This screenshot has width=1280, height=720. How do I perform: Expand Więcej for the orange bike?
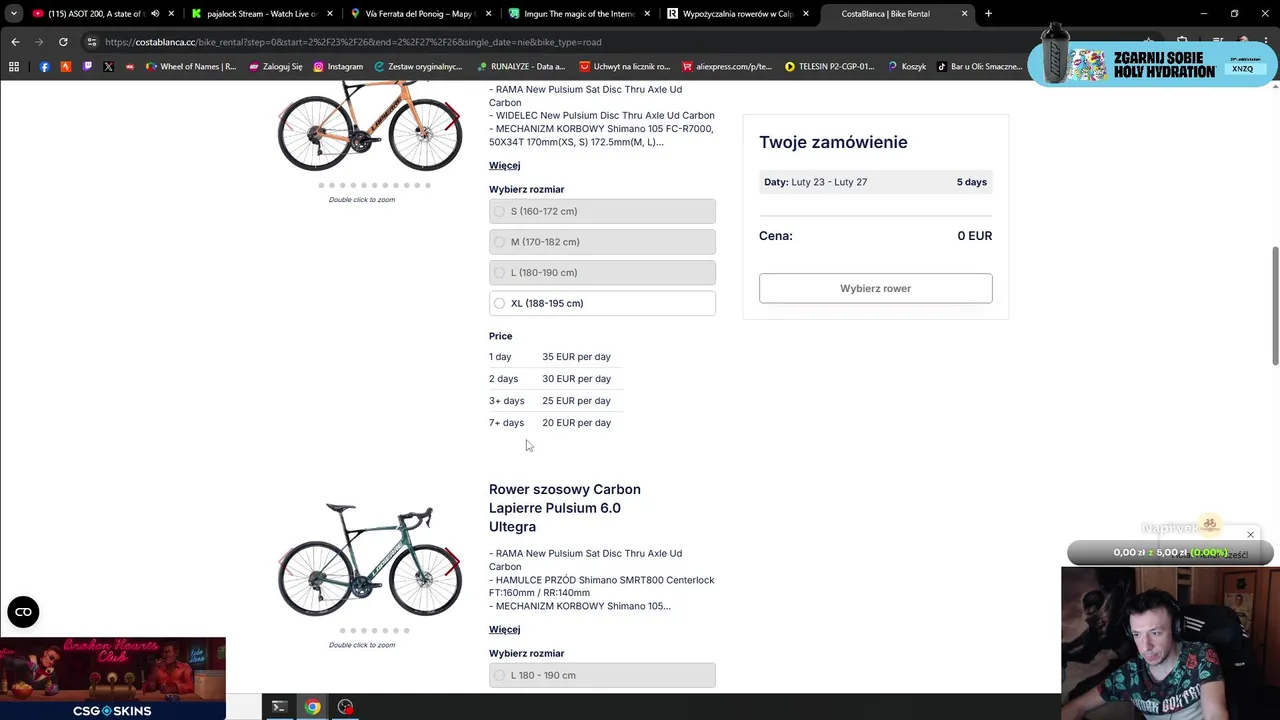(504, 165)
